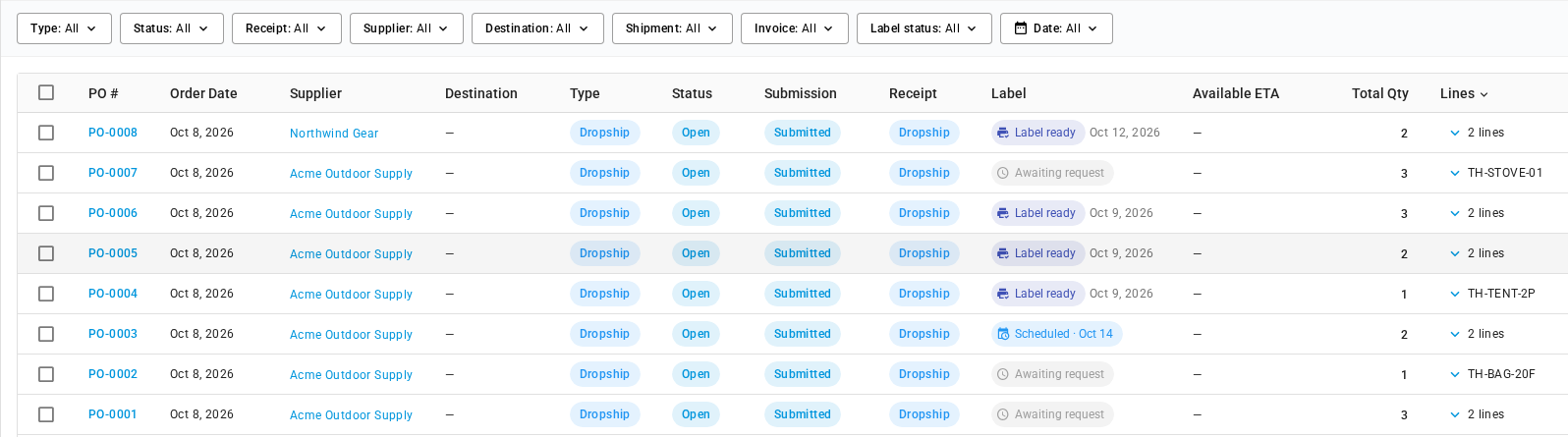Viewport: 1568px width, 437px height.
Task: Open purchase order PO-0007
Action: click(x=113, y=173)
